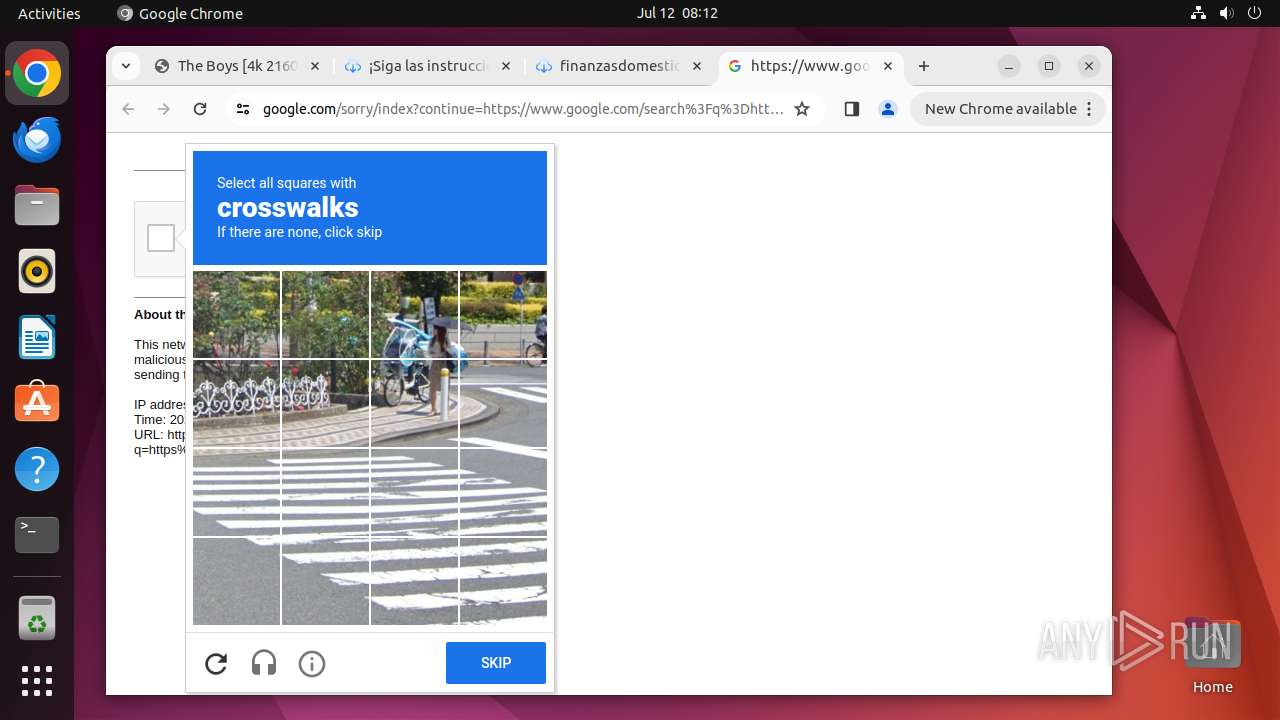Go forward in browser history

point(164,109)
